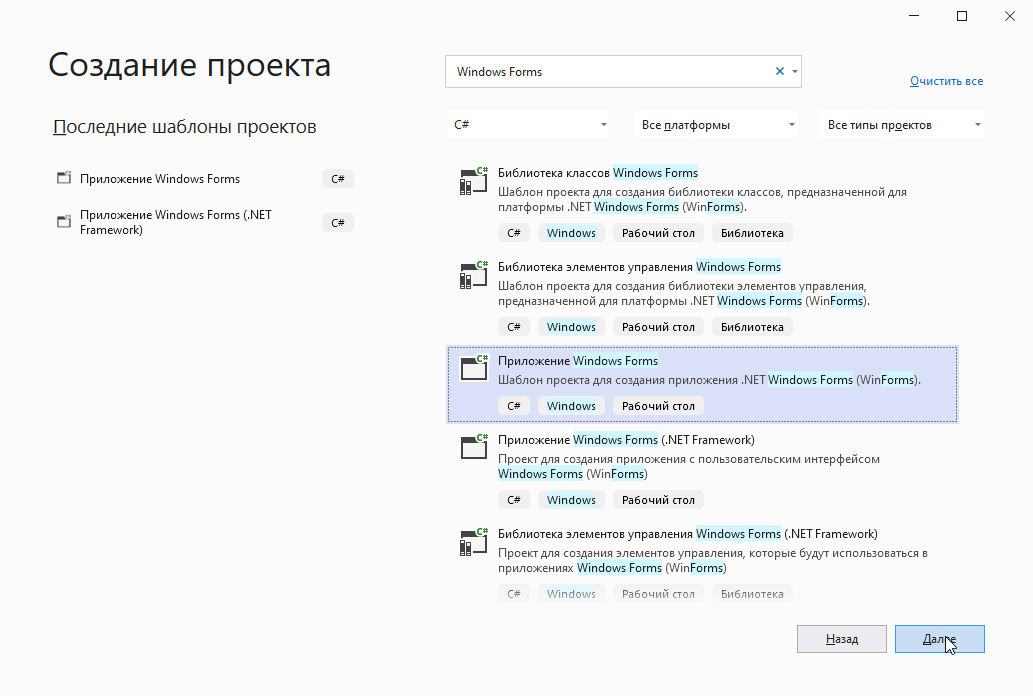Open the Все типы проектов dropdown
The height and width of the screenshot is (696, 1033).
901,125
